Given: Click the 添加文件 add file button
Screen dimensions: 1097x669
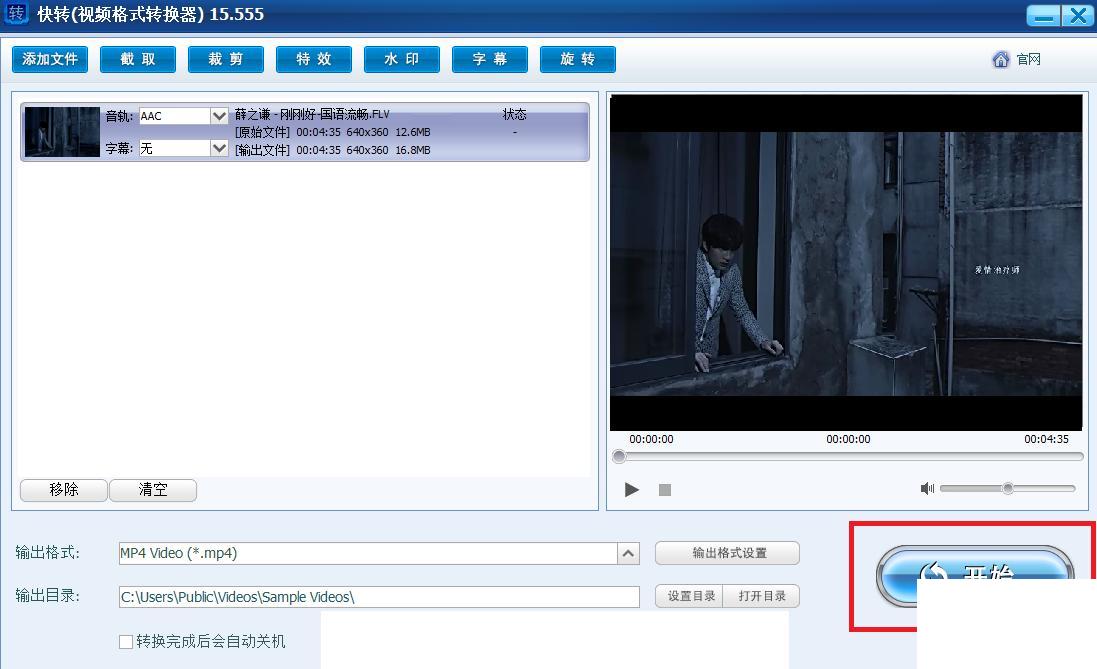Looking at the screenshot, I should tap(50, 59).
